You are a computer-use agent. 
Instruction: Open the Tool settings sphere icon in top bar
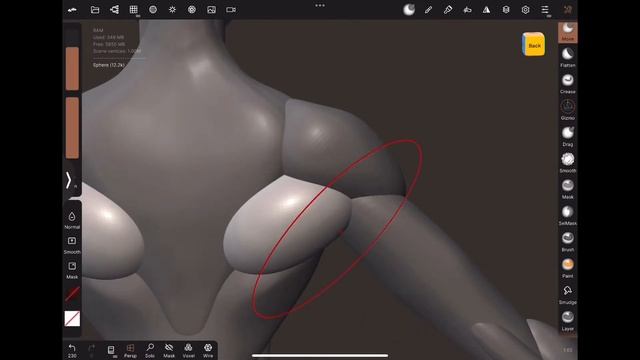[x=409, y=10]
